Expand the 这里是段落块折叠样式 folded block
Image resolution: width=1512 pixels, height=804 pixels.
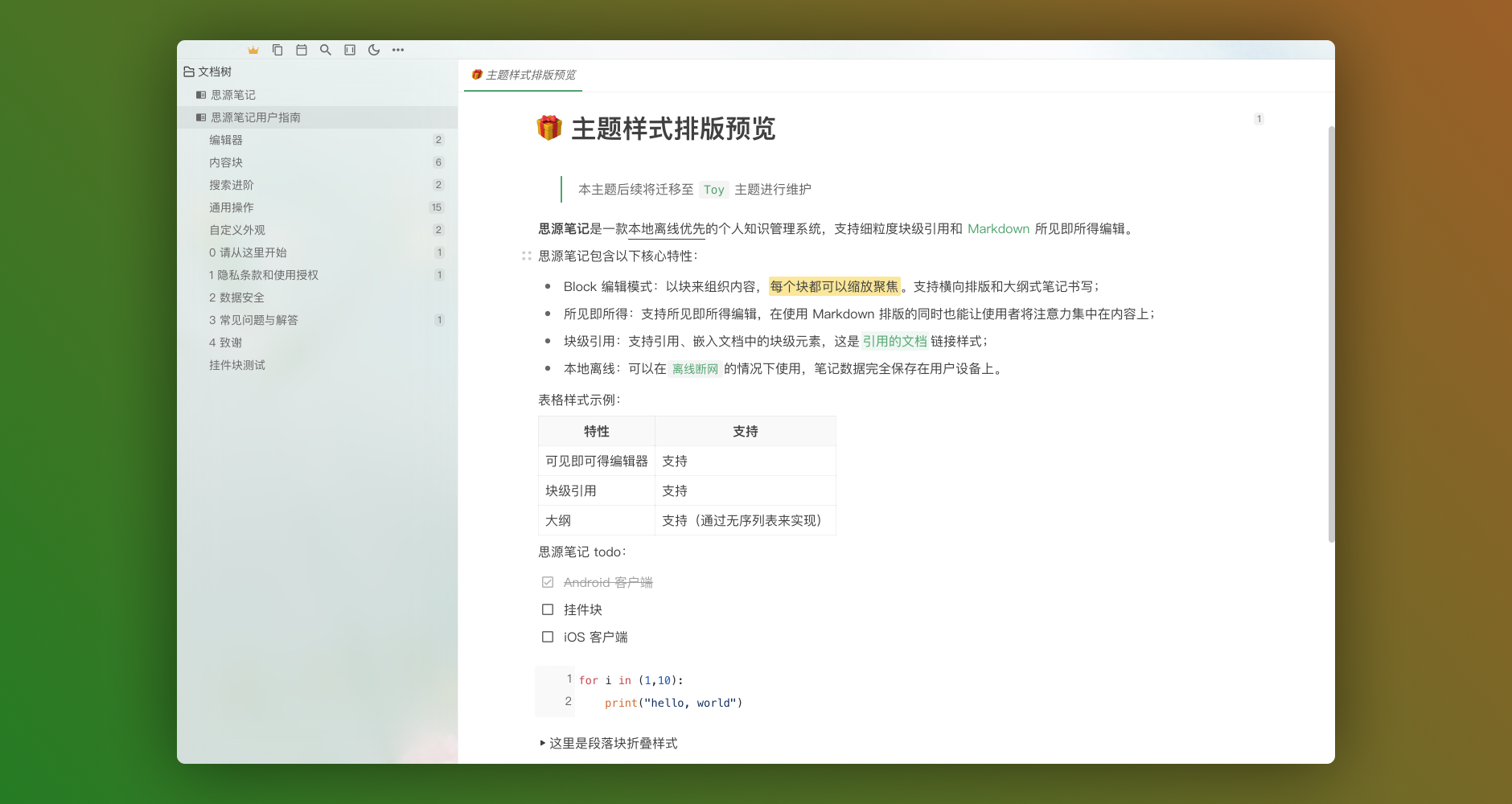click(x=543, y=743)
